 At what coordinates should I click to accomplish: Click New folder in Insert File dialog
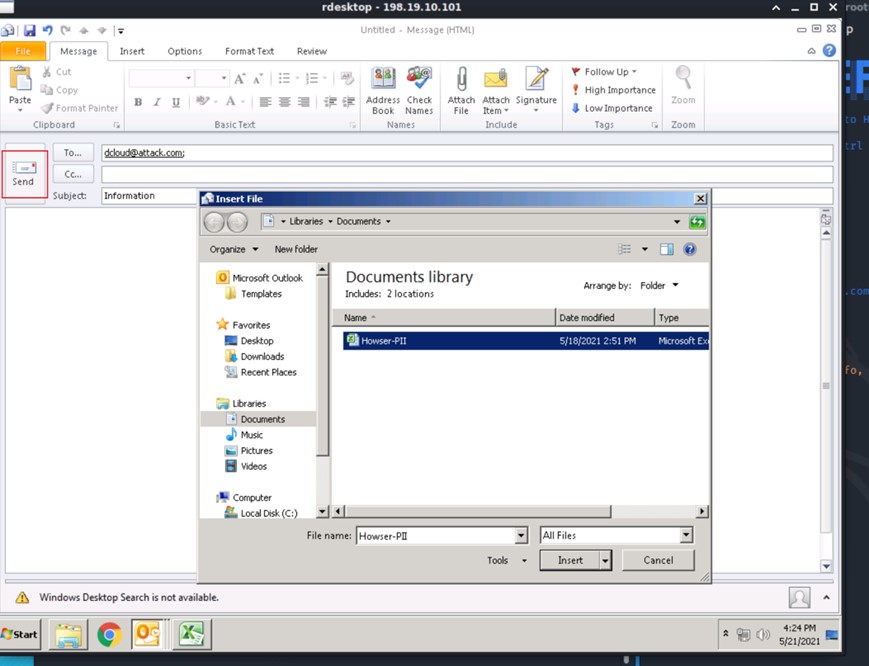pyautogui.click(x=296, y=249)
